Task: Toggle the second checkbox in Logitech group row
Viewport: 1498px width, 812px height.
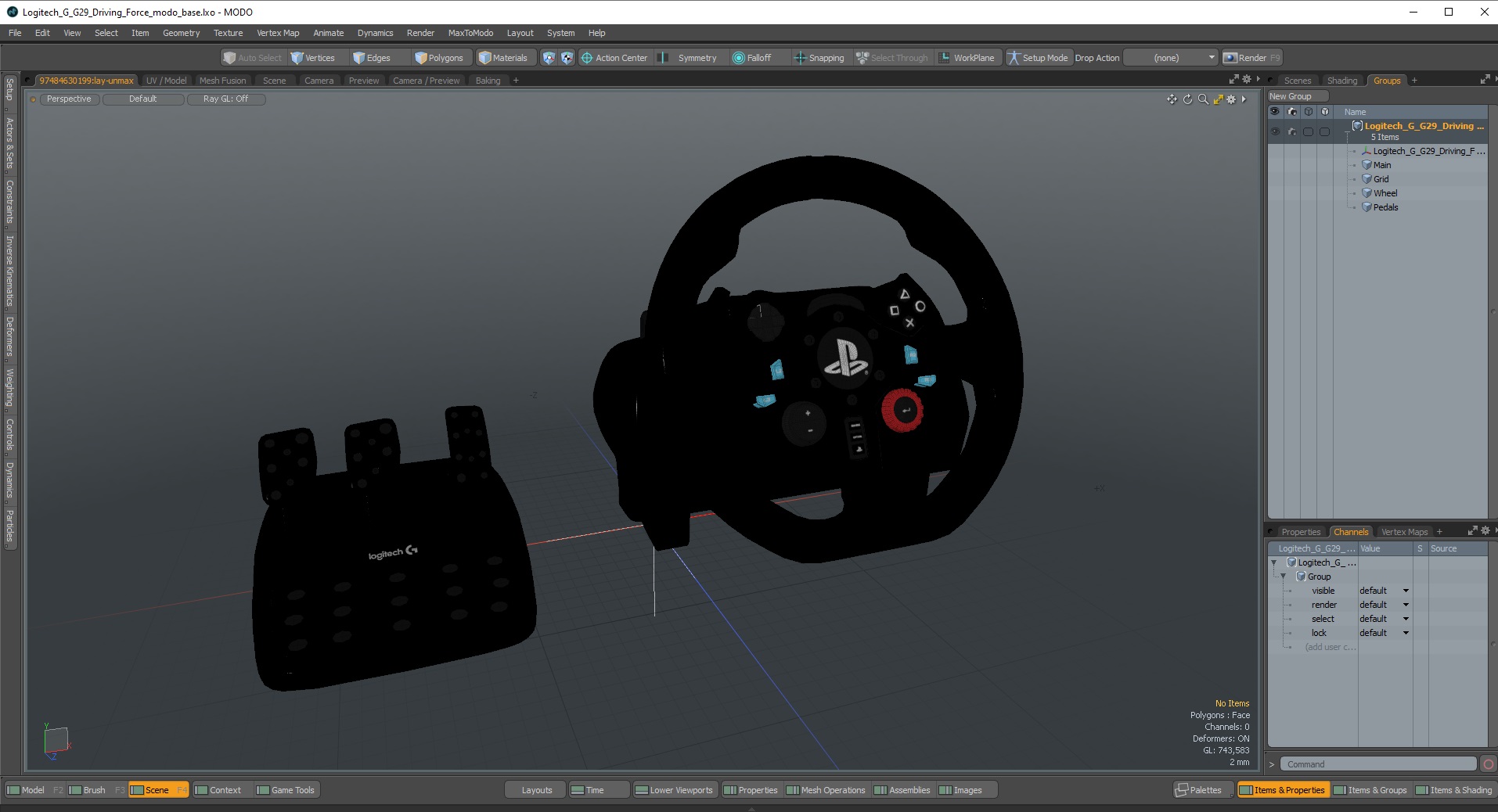Action: (1324, 131)
